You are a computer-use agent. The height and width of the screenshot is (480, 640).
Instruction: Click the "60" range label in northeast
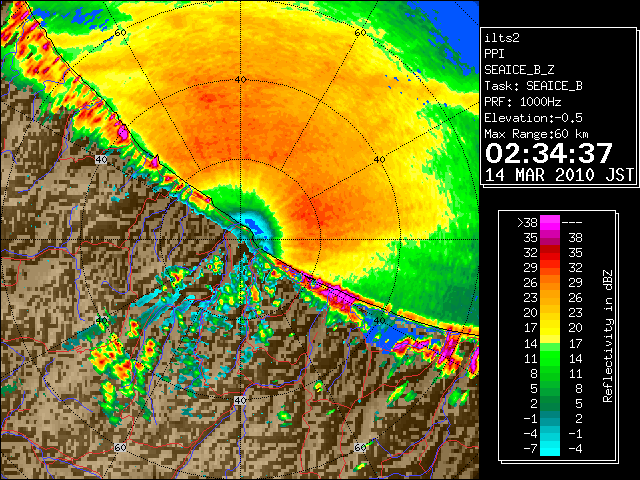(360, 32)
